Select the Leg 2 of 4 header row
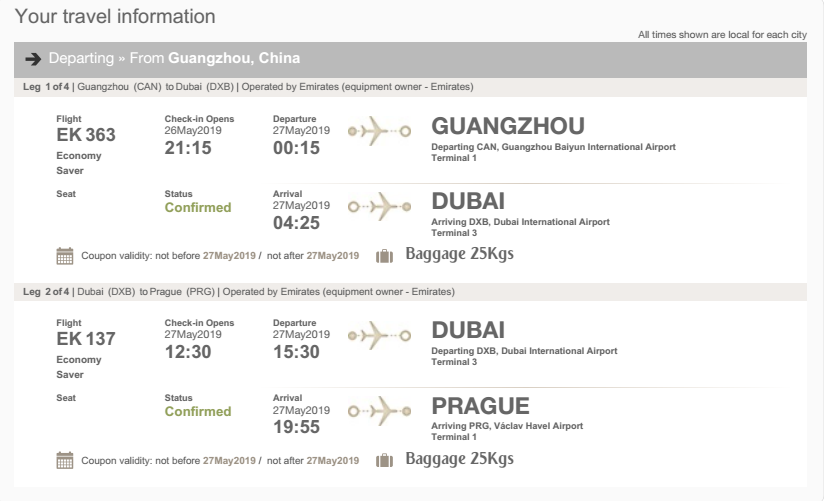824x501 pixels. 410,292
